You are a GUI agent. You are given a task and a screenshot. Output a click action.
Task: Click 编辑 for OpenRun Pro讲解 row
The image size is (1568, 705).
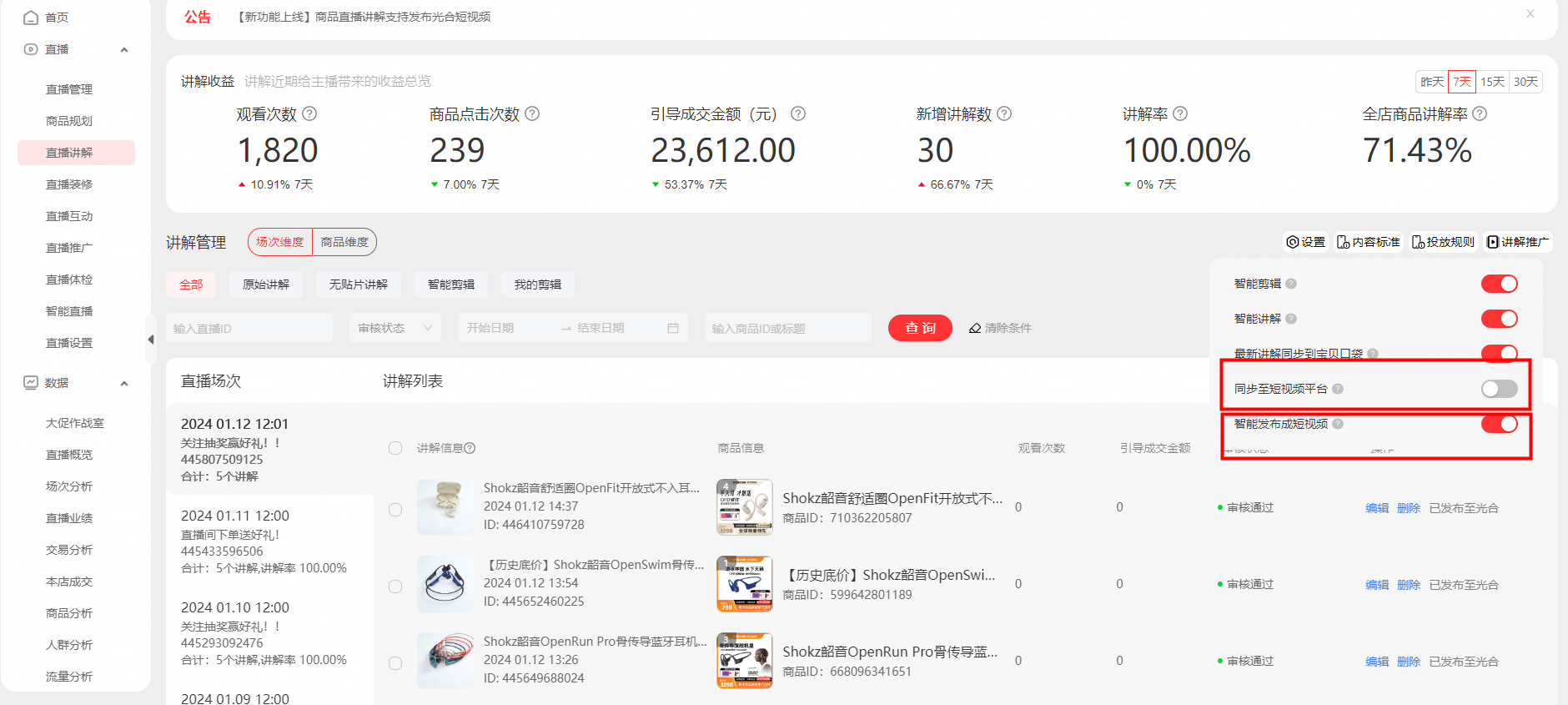coord(1377,662)
